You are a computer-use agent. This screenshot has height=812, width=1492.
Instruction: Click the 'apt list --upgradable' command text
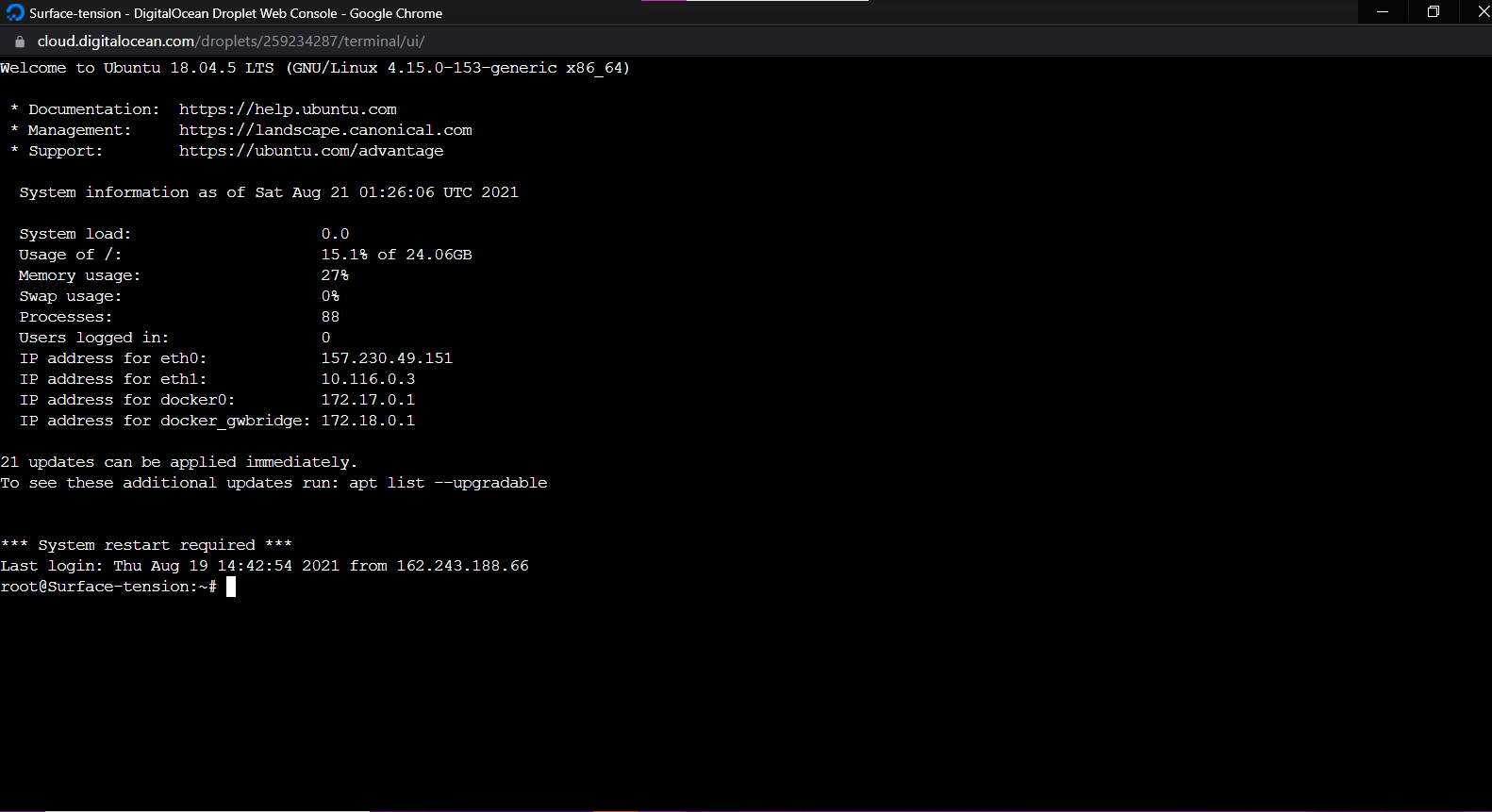tap(448, 483)
